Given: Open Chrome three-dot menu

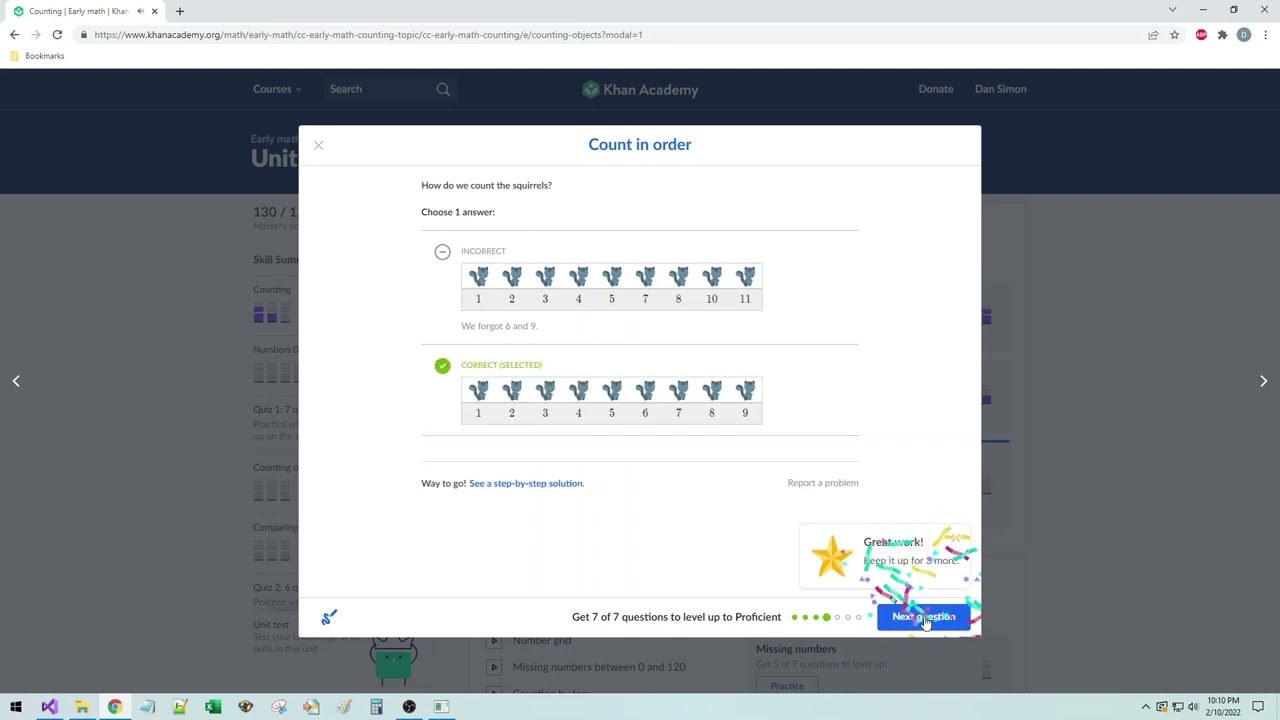Looking at the screenshot, I should coord(1265,35).
